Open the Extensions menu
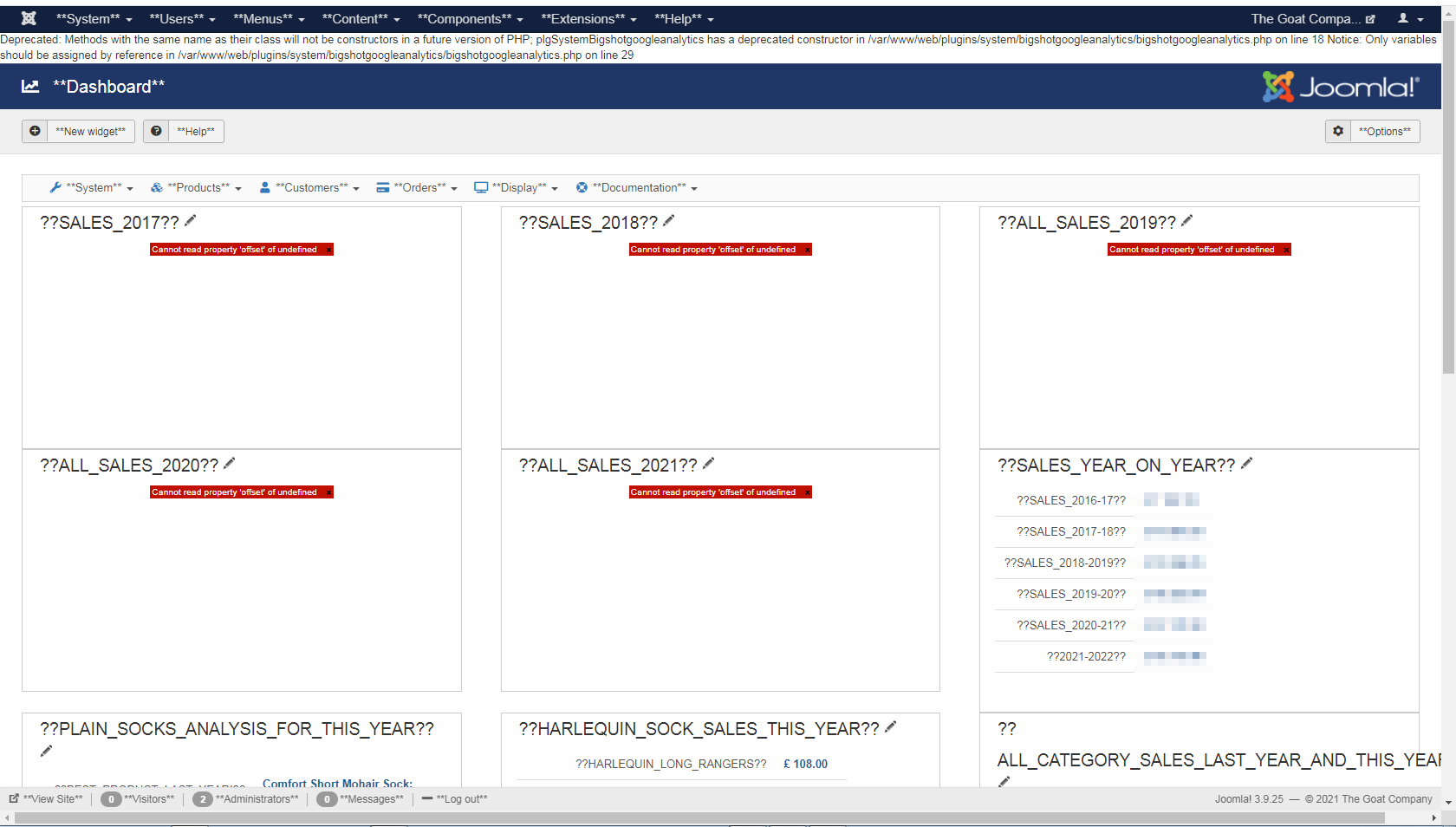Viewport: 1456px width, 827px height. pyautogui.click(x=589, y=19)
